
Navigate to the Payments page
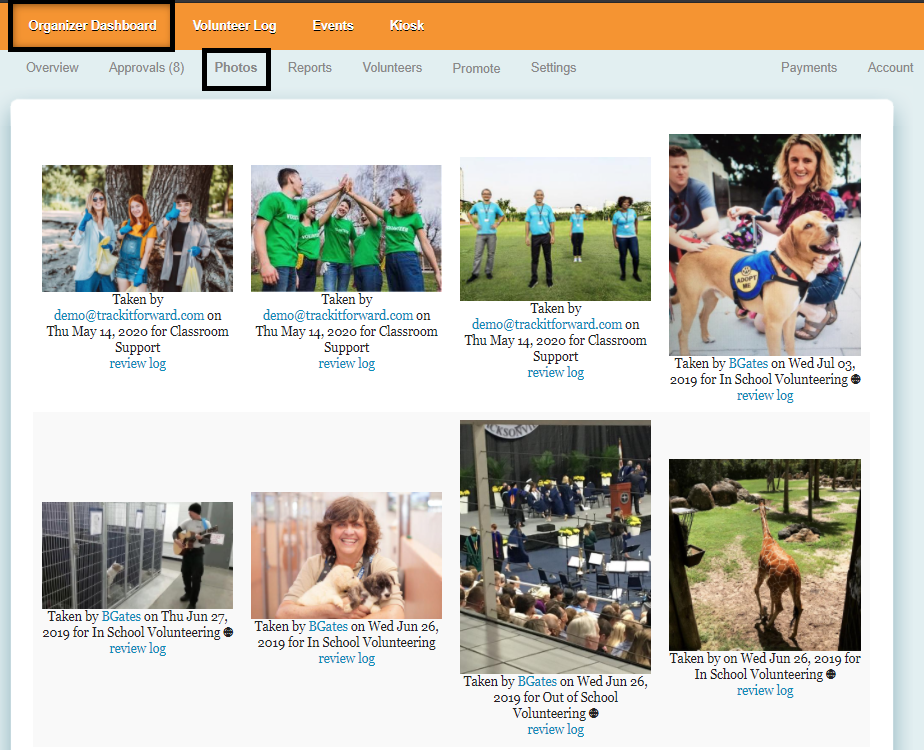(x=808, y=68)
